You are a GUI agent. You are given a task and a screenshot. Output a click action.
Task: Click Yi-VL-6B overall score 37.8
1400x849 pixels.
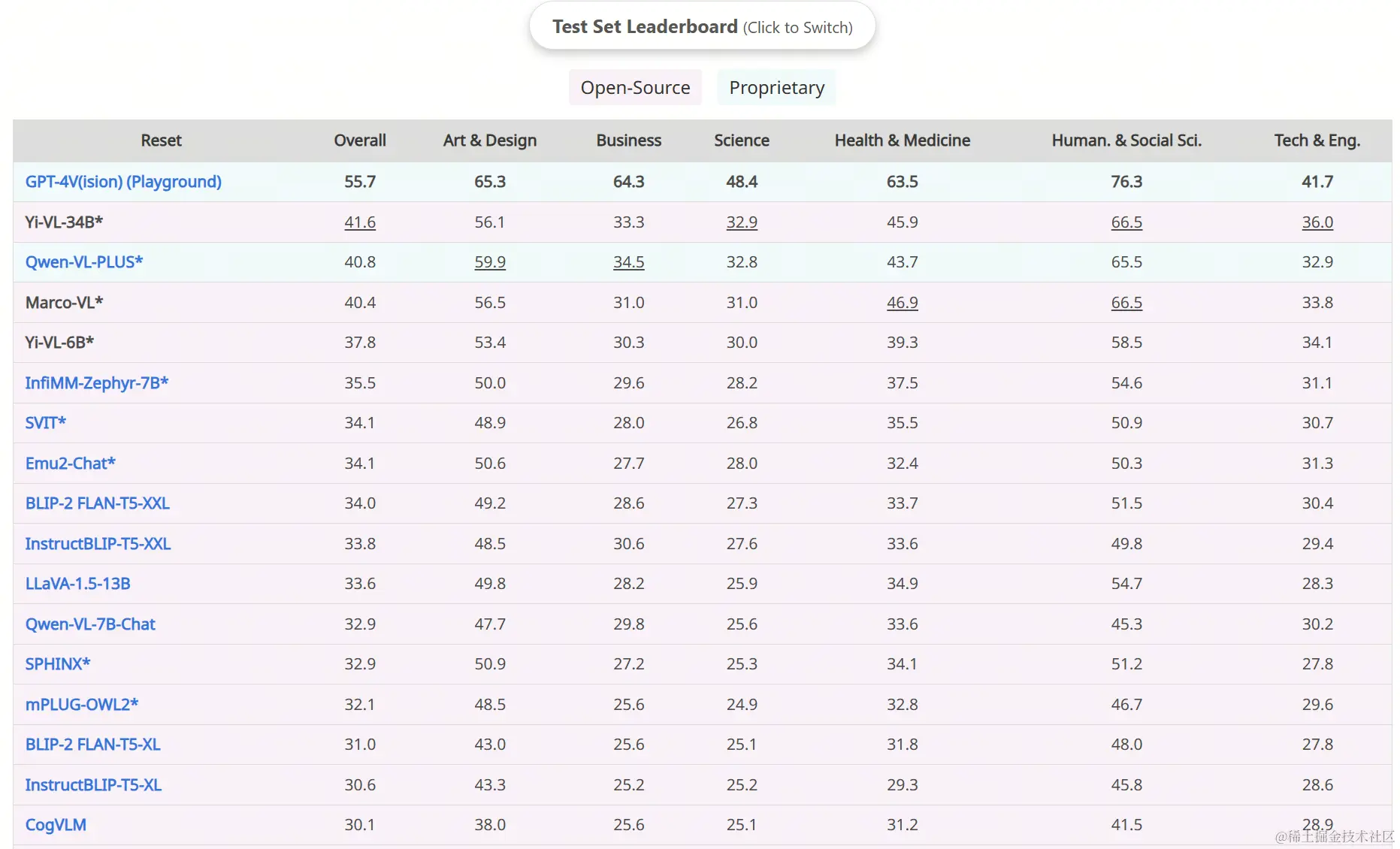pos(360,343)
